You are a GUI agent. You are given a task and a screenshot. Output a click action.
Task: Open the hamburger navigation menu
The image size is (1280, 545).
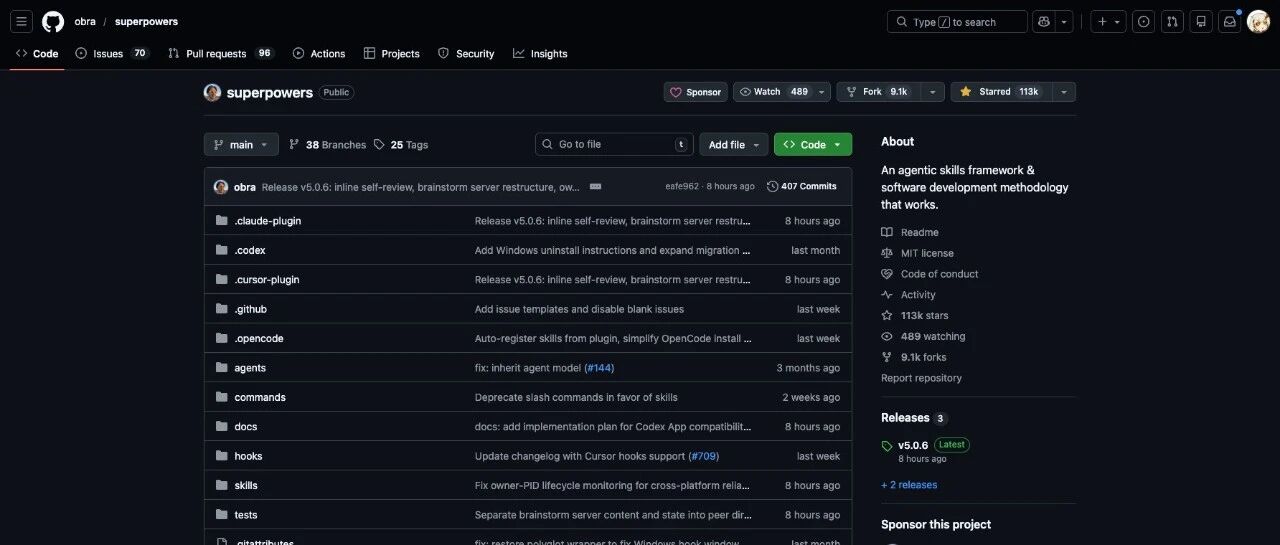[22, 21]
